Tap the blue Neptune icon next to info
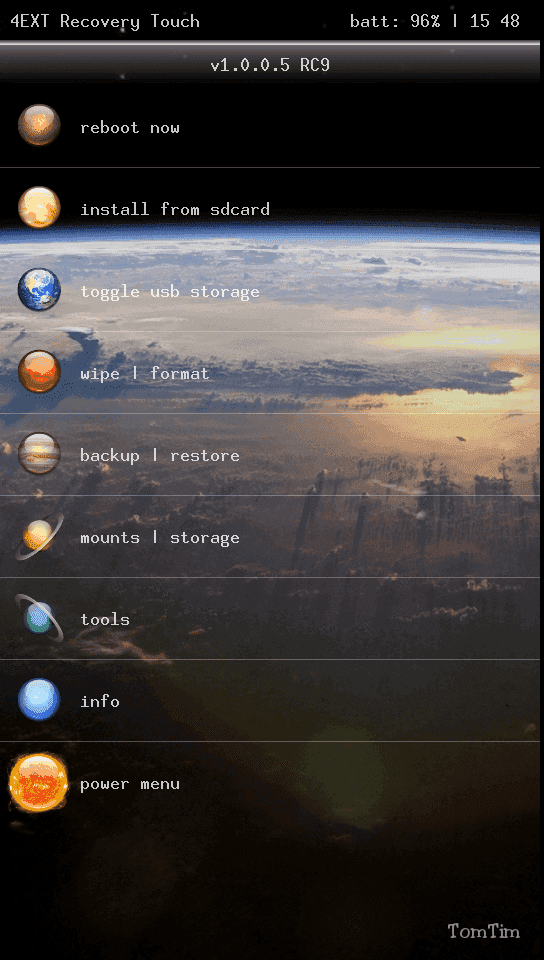 point(39,699)
